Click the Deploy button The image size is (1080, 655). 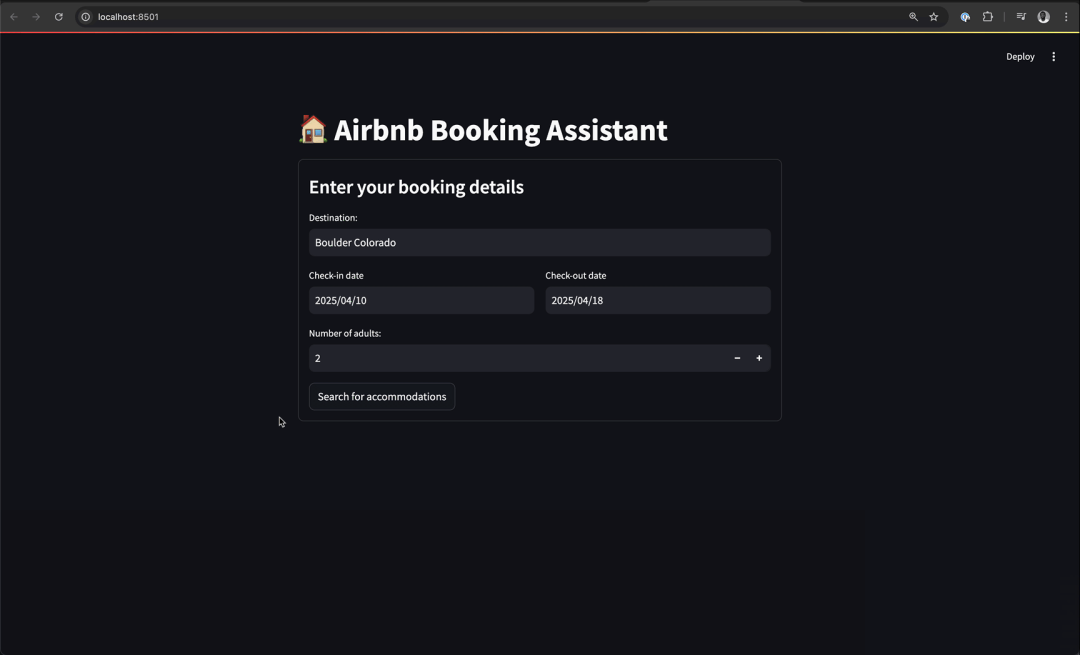[x=1020, y=57]
